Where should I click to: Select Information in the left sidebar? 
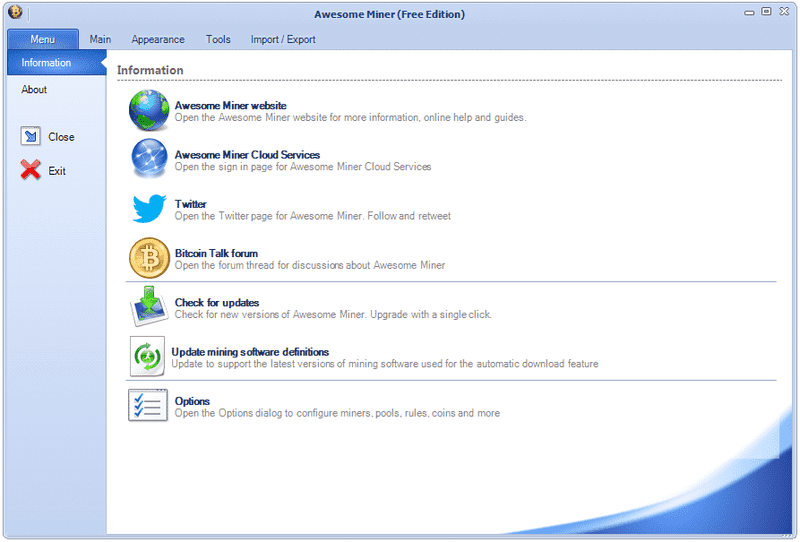(47, 63)
